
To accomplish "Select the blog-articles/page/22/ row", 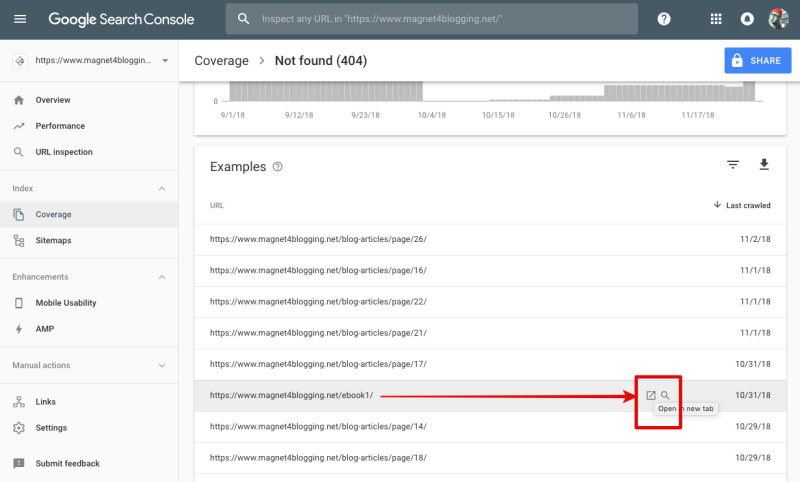I will [490, 301].
